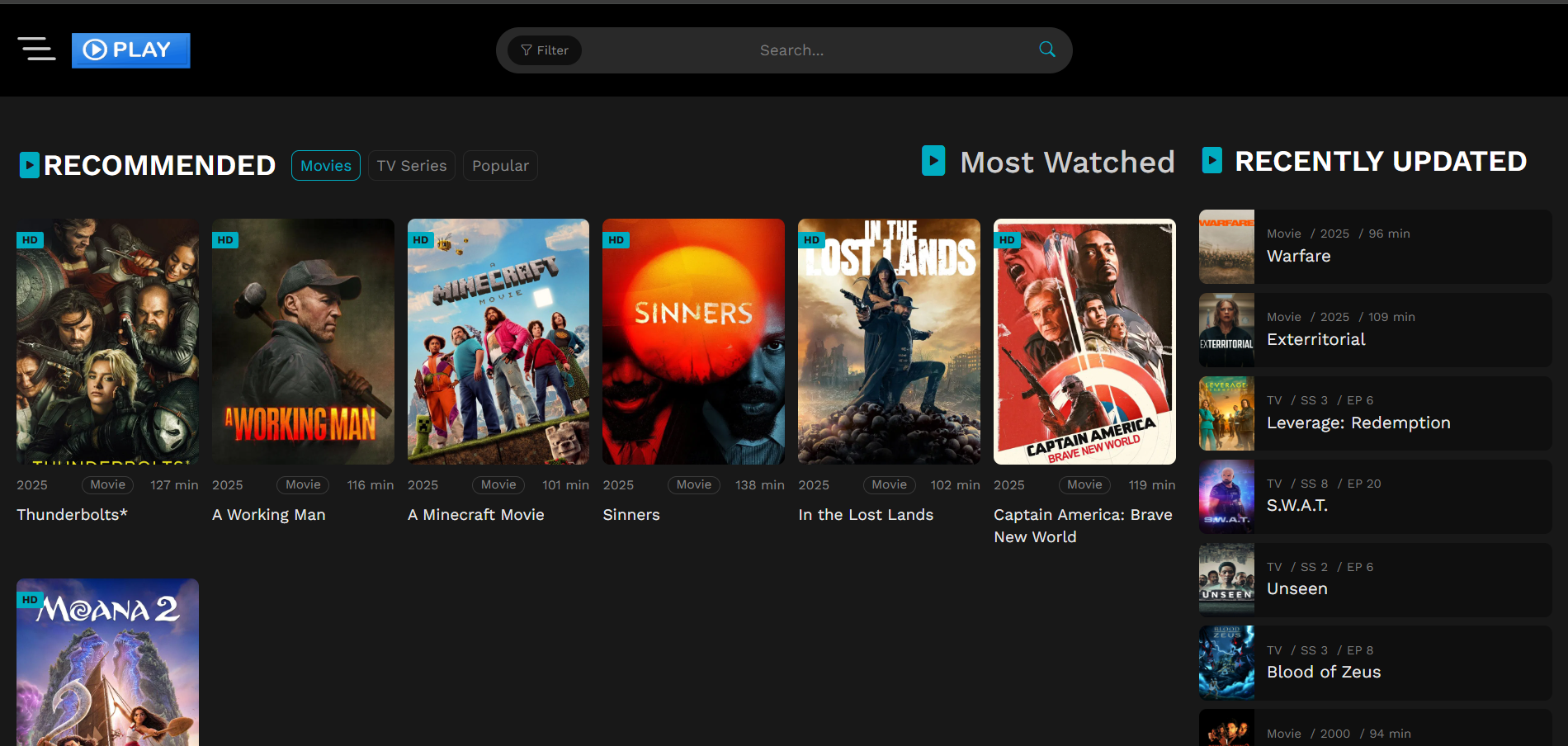The height and width of the screenshot is (746, 1568).
Task: Click the Blood of Zeus thumbnail
Action: click(1226, 663)
